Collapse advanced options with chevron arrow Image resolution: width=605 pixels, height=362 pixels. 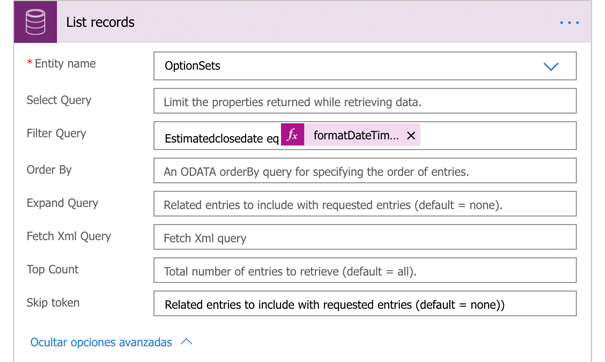click(186, 342)
